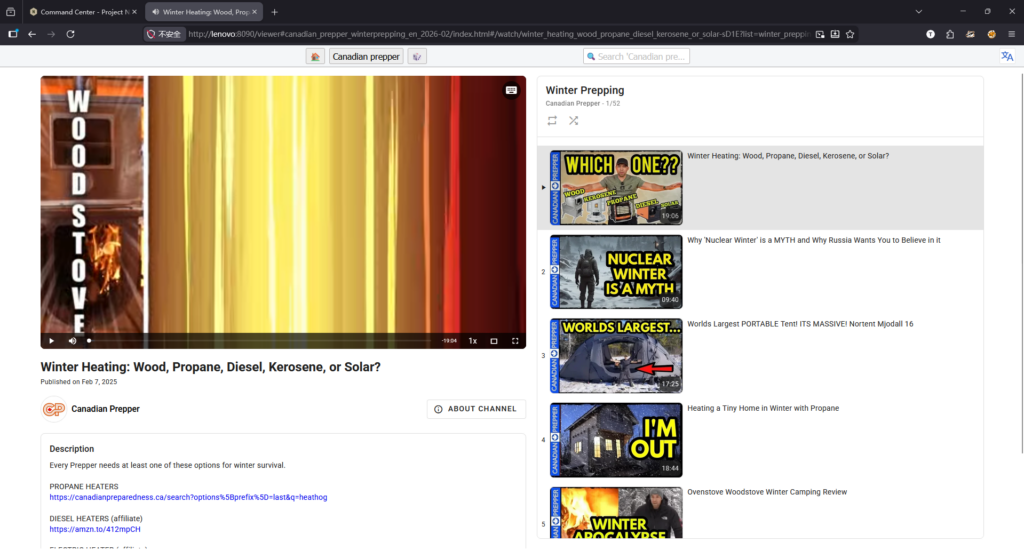Open the 1x playback speed menu
The height and width of the screenshot is (550, 1024).
tap(473, 341)
